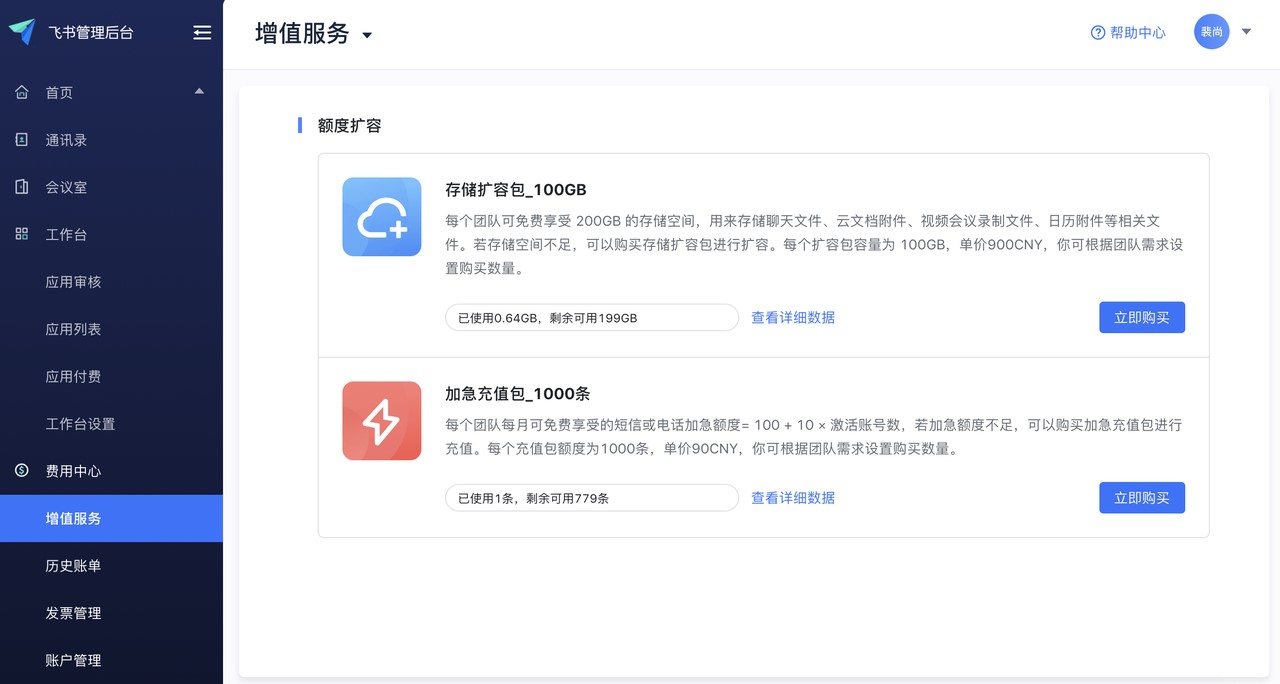The height and width of the screenshot is (684, 1280).
Task: Click the home icon in the sidebar
Action: click(x=21, y=92)
